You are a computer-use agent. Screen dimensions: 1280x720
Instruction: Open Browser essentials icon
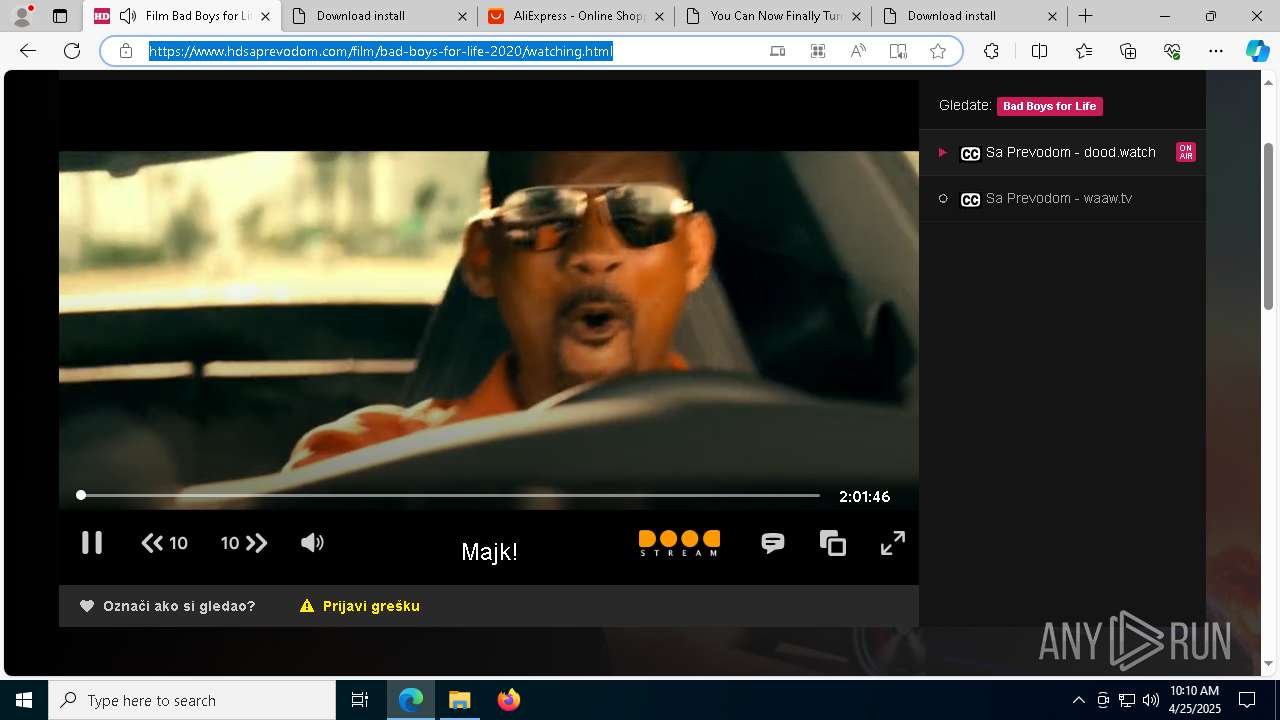[x=1173, y=51]
